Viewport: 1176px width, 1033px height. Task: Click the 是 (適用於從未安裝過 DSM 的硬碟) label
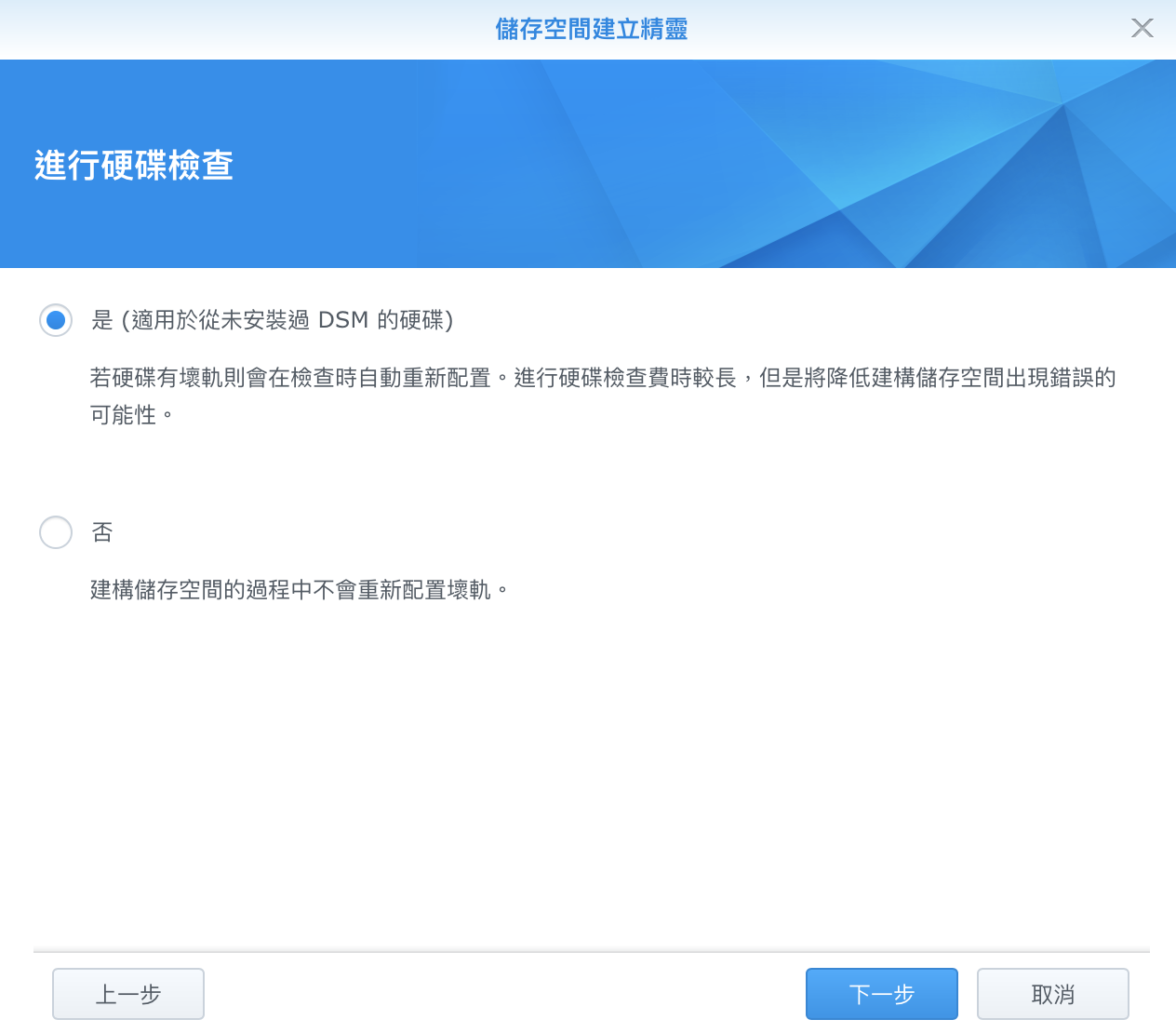272,320
